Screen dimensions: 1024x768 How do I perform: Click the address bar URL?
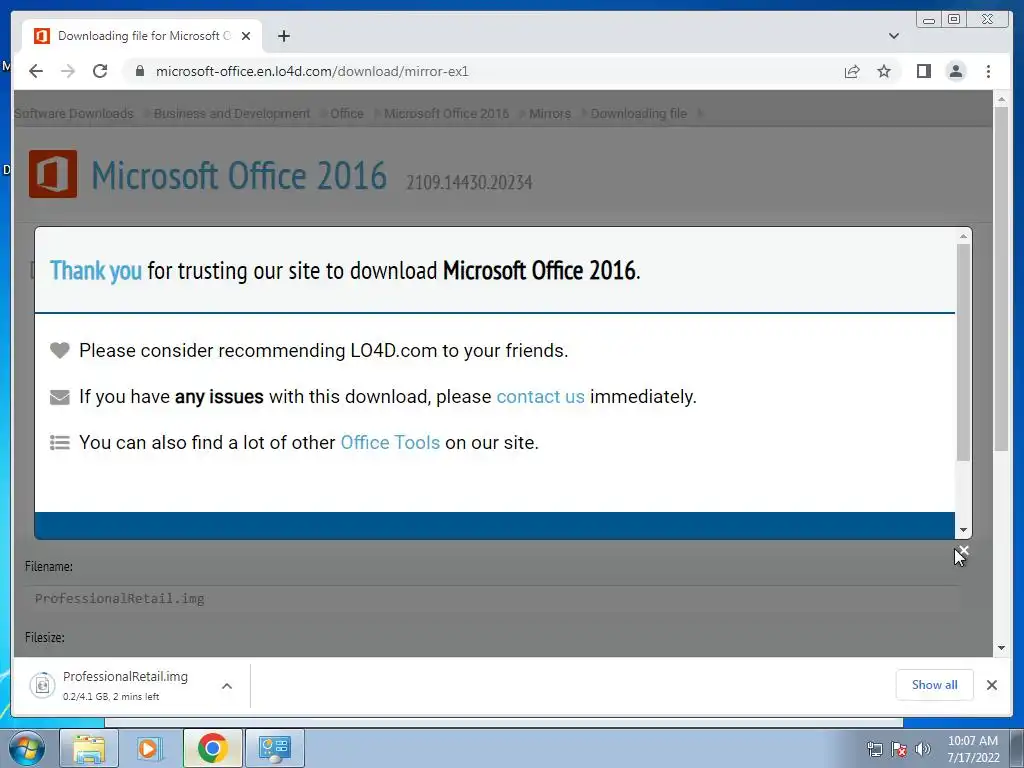coord(312,71)
